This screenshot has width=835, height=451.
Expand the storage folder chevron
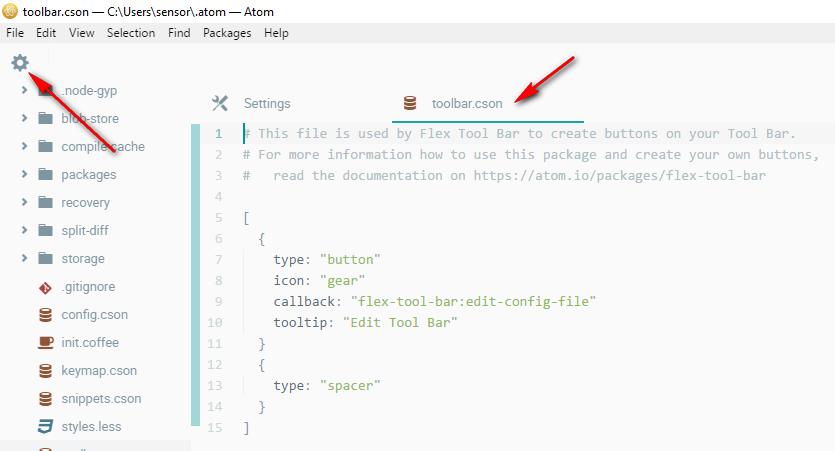point(24,258)
